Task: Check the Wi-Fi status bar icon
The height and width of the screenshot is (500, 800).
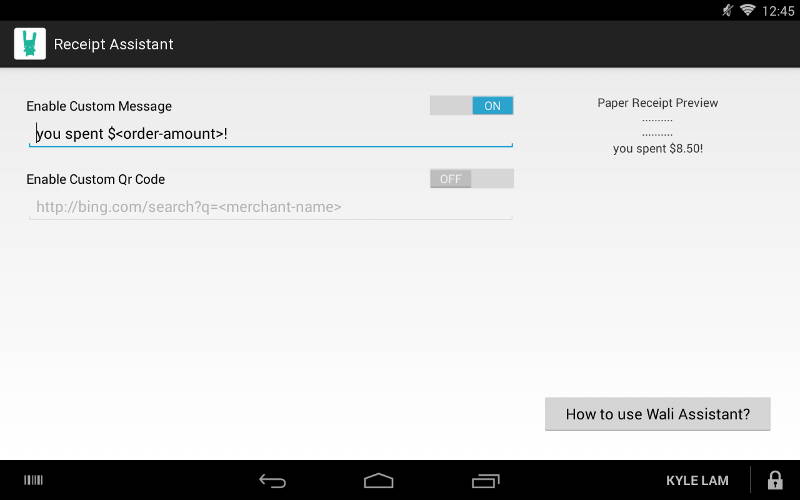Action: [747, 10]
